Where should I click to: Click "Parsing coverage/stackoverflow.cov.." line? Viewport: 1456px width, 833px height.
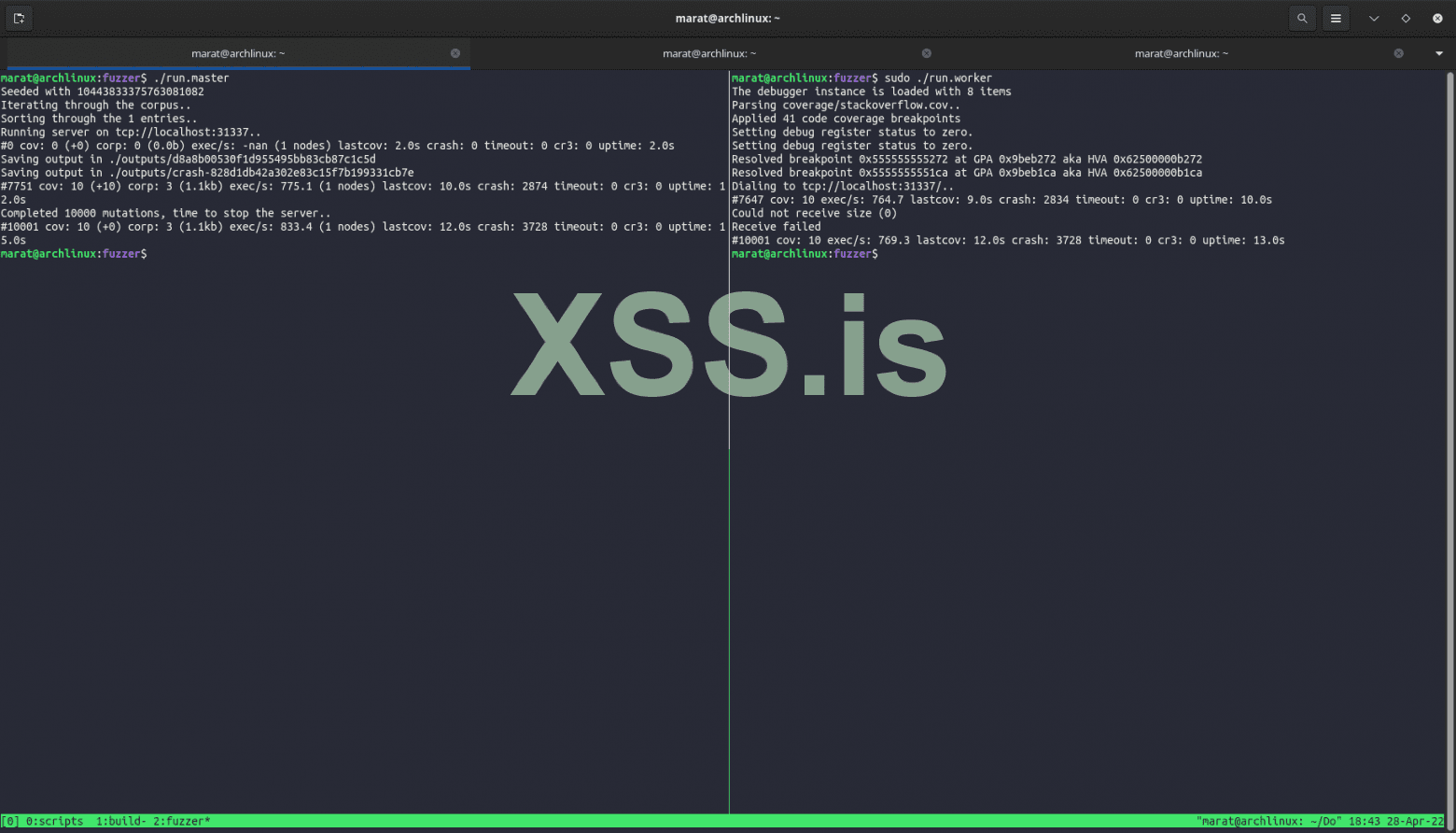(x=847, y=106)
